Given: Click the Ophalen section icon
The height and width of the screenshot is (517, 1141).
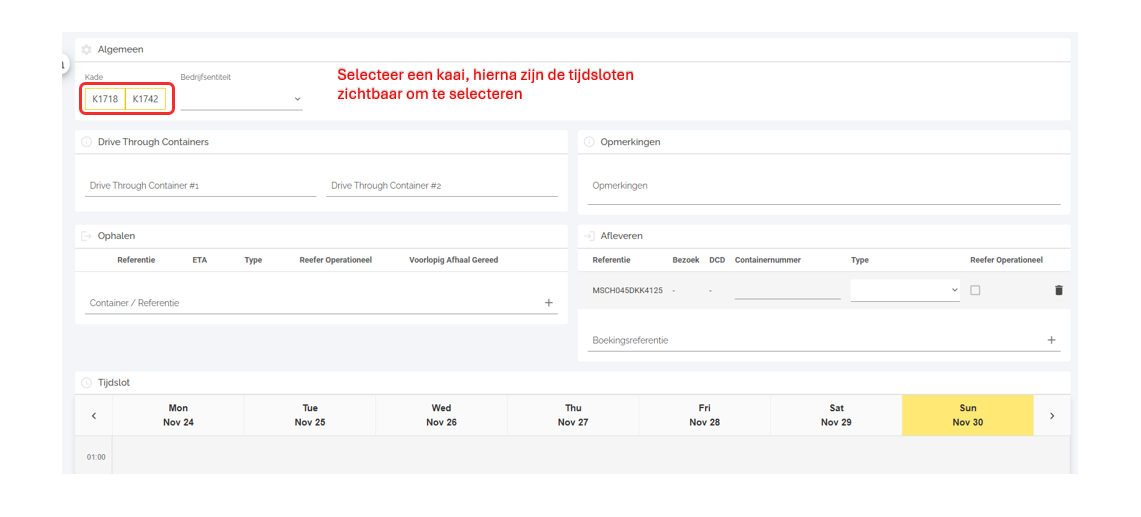Looking at the screenshot, I should click(x=86, y=236).
